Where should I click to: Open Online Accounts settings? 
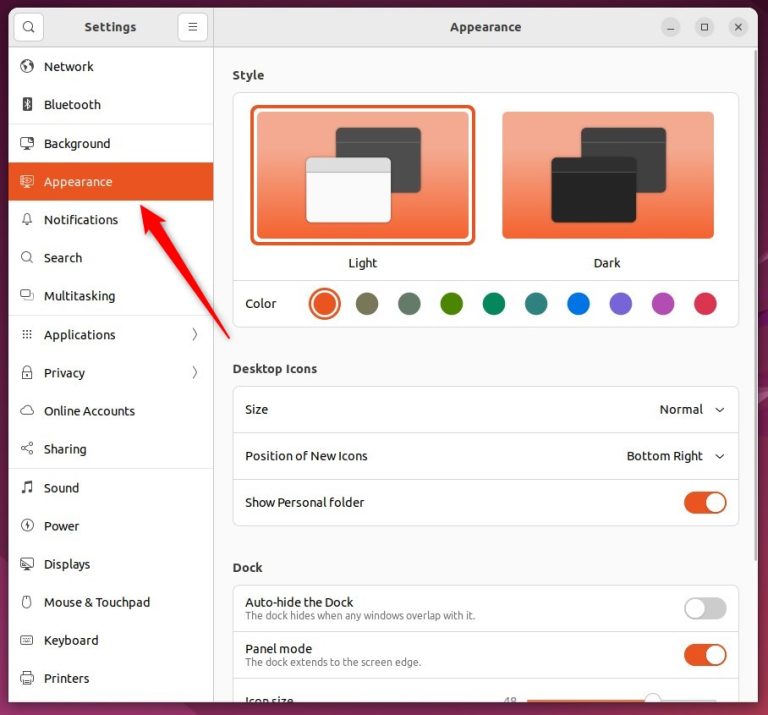pyautogui.click(x=89, y=411)
